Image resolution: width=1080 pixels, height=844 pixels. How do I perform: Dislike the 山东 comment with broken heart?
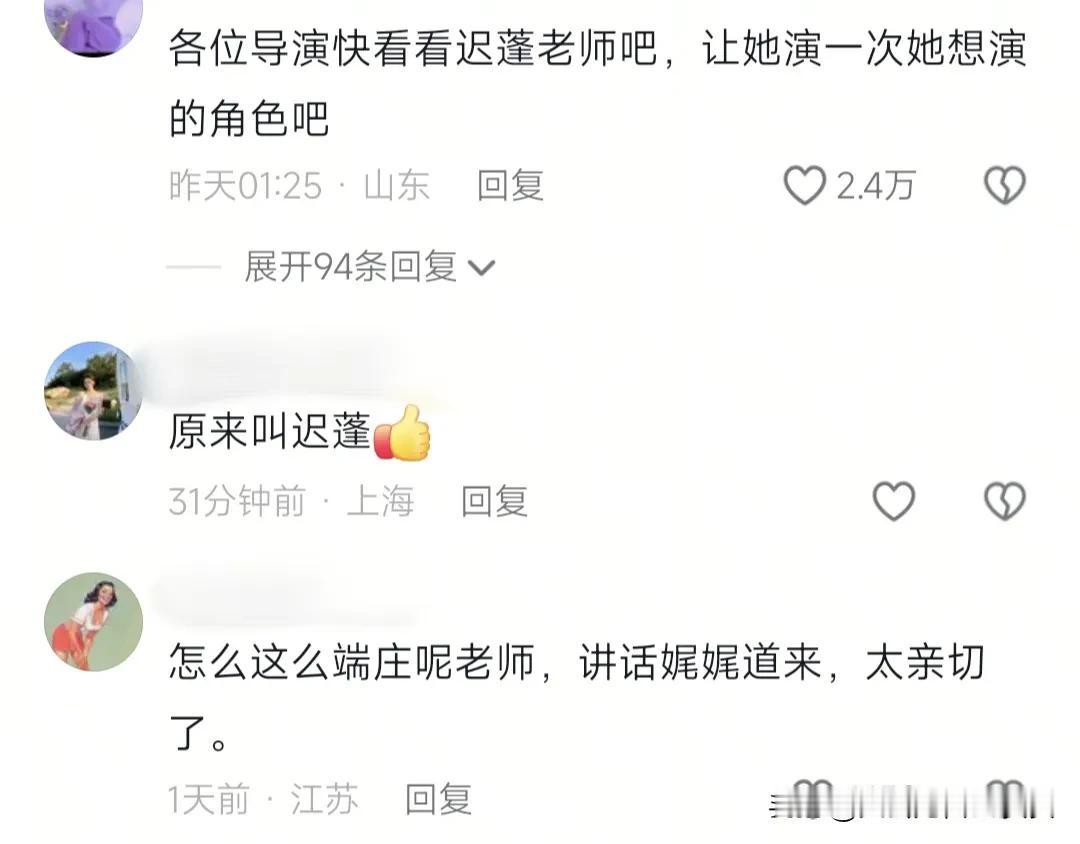click(x=1005, y=185)
